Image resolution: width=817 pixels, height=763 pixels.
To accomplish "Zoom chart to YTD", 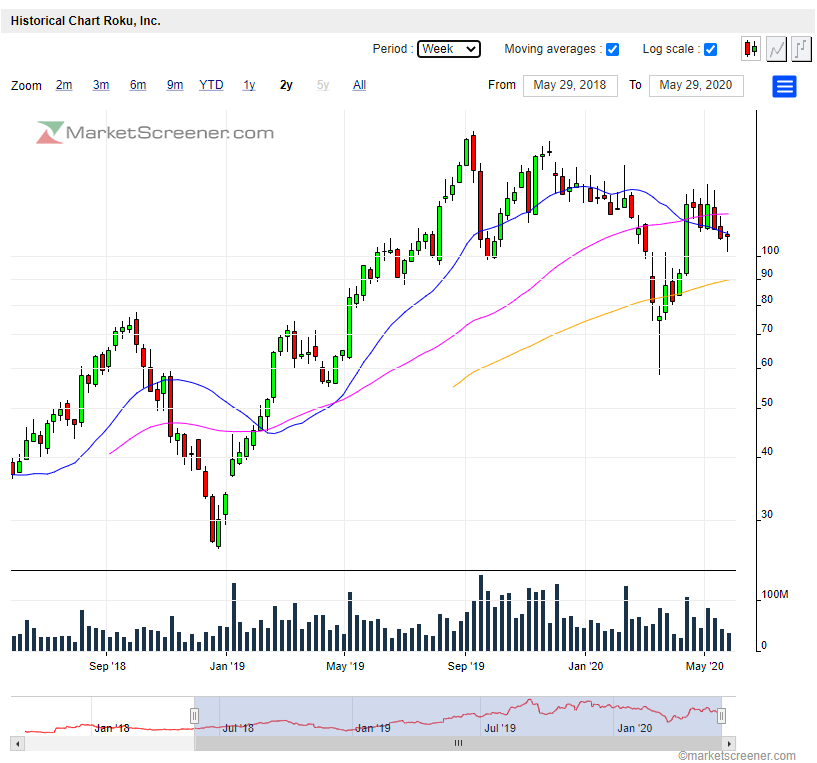I will pyautogui.click(x=211, y=85).
